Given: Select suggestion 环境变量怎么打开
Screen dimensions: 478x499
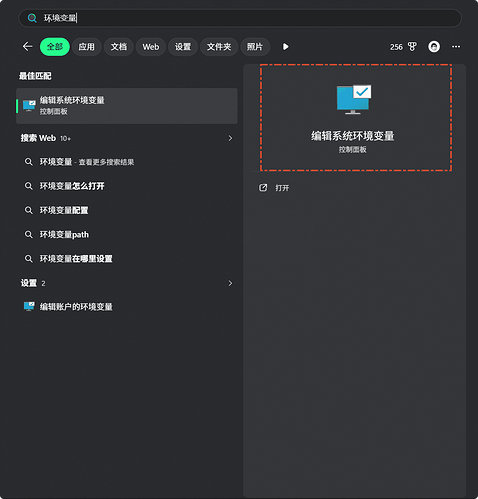Looking at the screenshot, I should click(72, 186).
